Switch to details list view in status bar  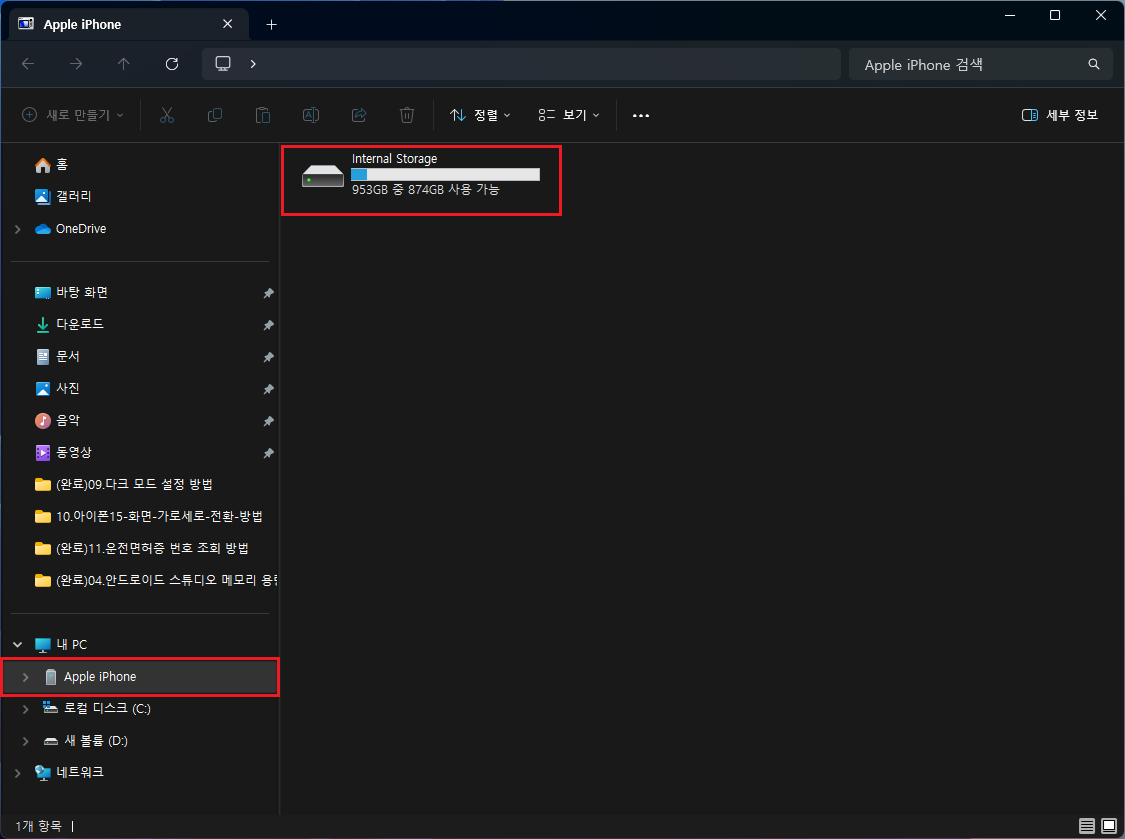[x=1086, y=826]
